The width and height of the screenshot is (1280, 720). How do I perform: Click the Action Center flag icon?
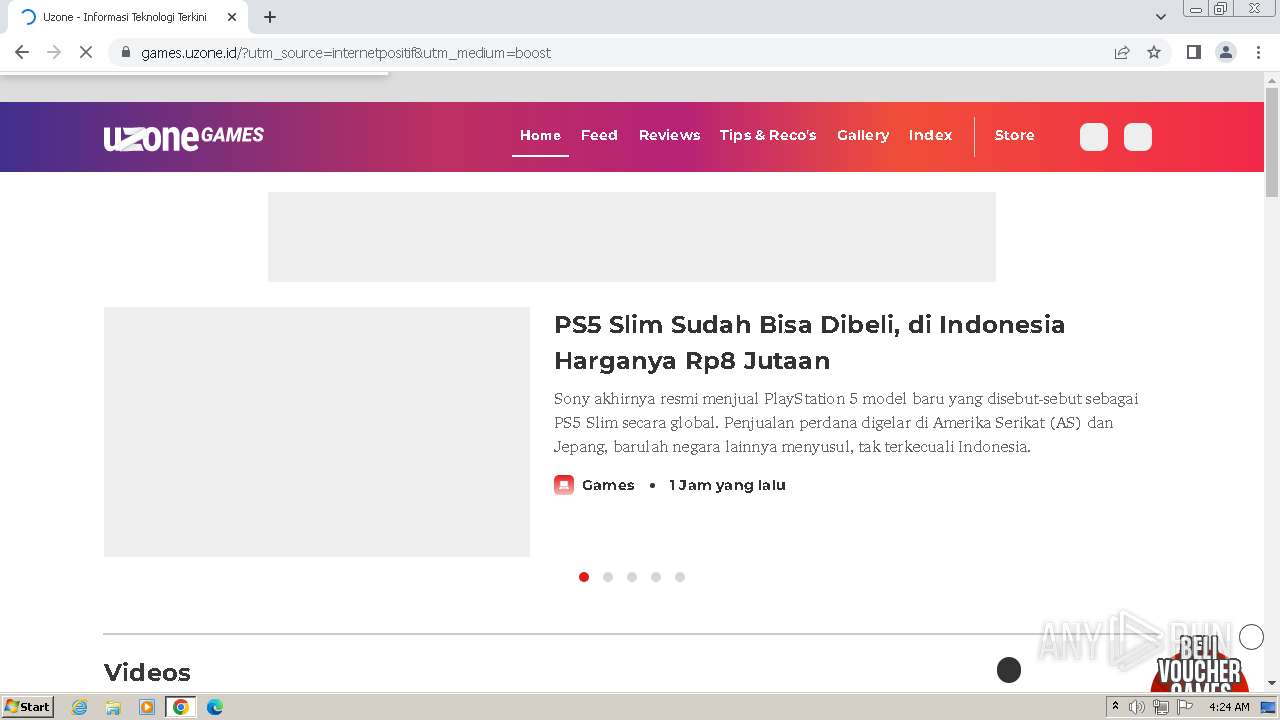(x=1185, y=707)
